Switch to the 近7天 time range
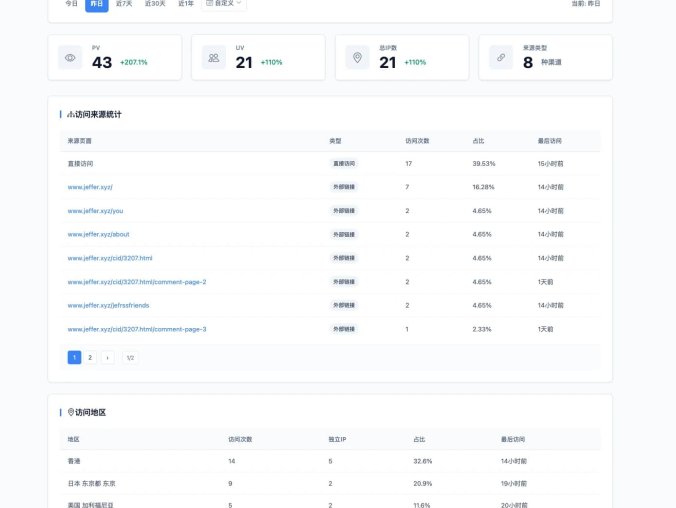This screenshot has width=676, height=508. (124, 4)
